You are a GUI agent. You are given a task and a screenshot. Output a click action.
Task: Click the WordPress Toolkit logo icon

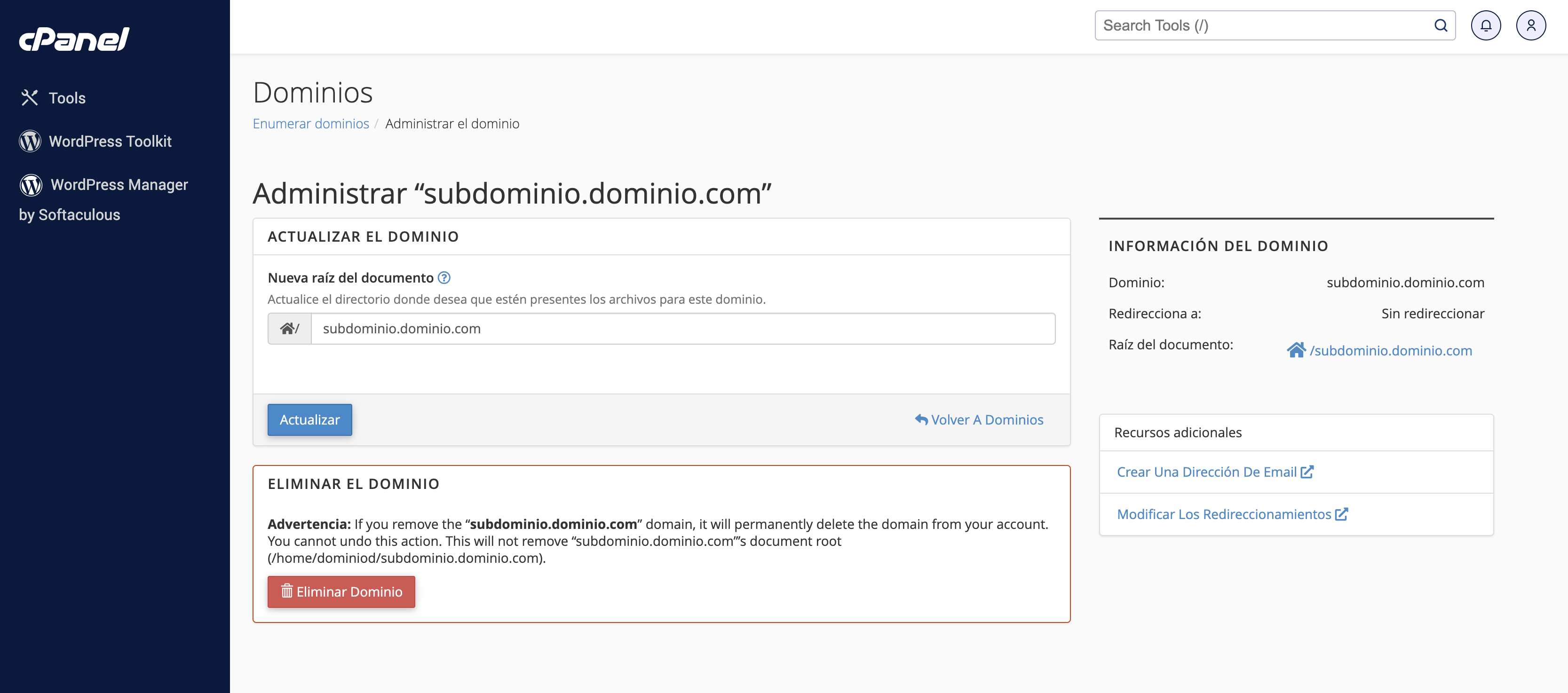tap(30, 141)
